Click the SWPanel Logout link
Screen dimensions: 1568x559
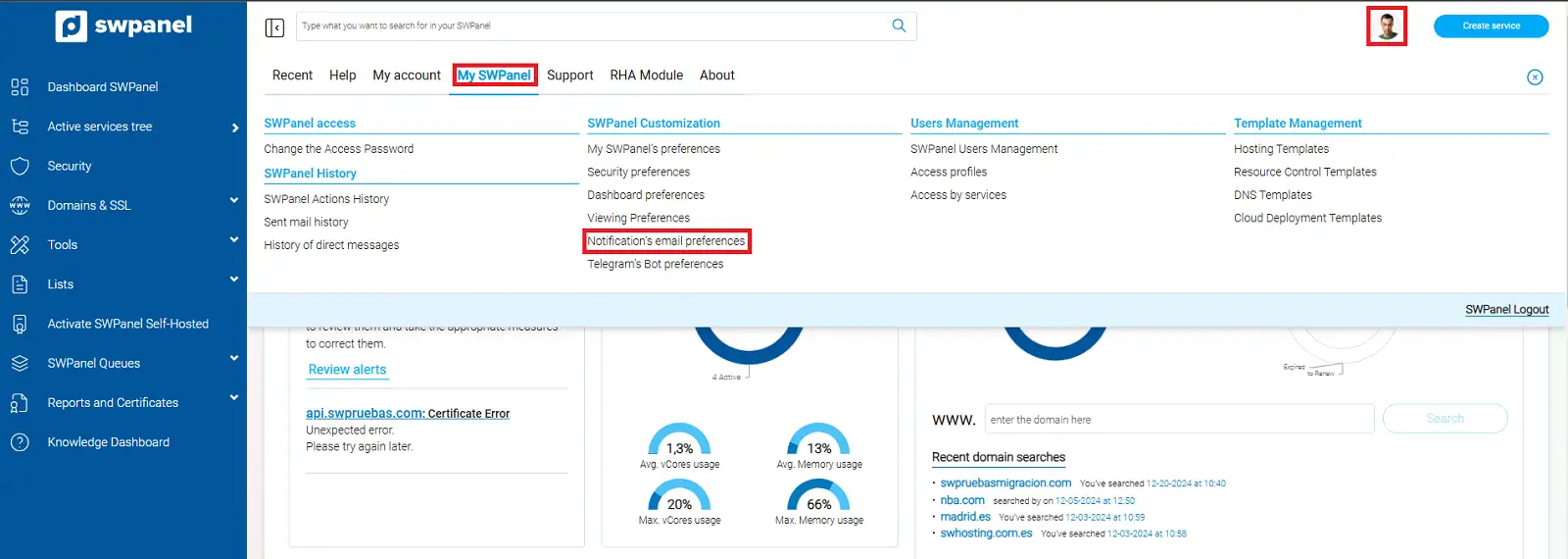(1506, 310)
